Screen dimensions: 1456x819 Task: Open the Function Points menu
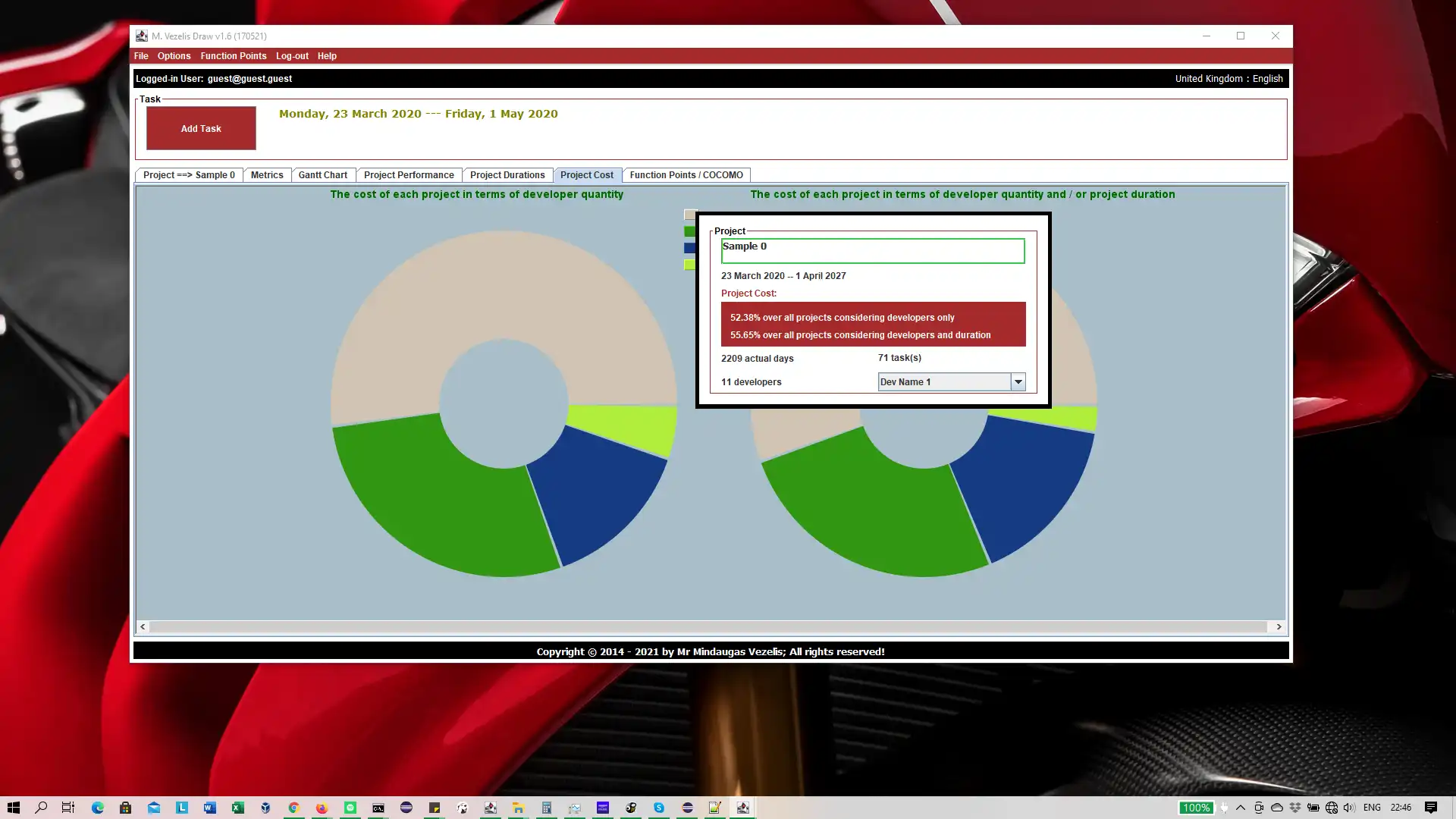pyautogui.click(x=233, y=56)
